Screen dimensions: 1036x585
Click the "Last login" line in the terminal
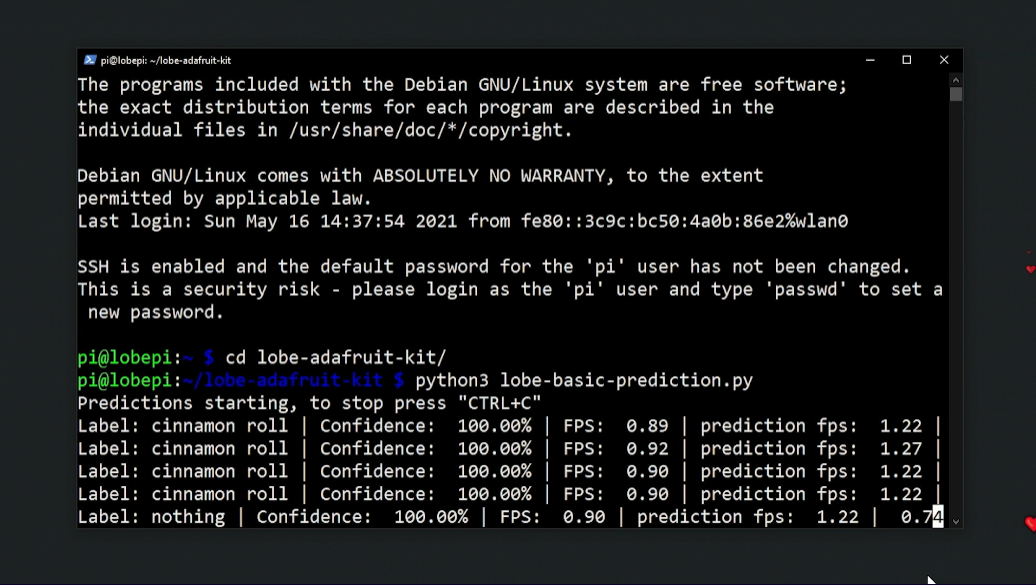462,221
